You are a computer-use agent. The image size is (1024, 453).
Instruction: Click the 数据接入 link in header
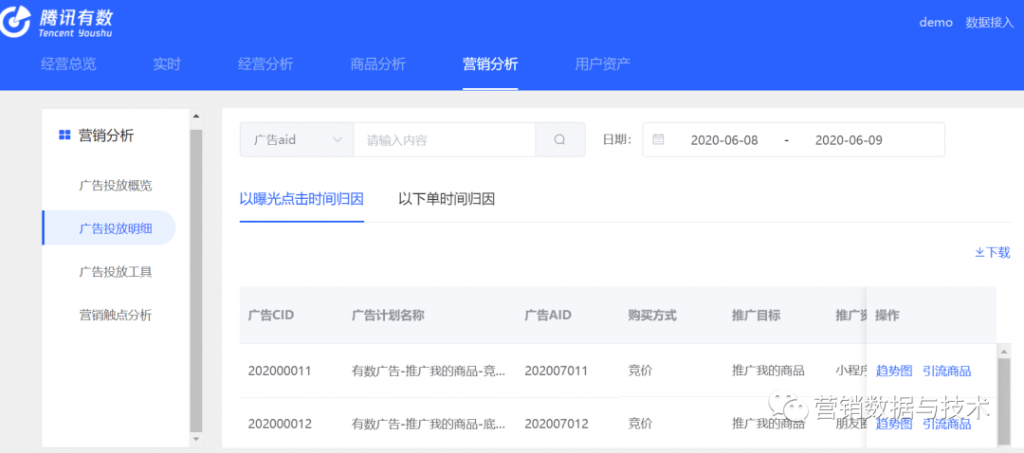coord(989,23)
